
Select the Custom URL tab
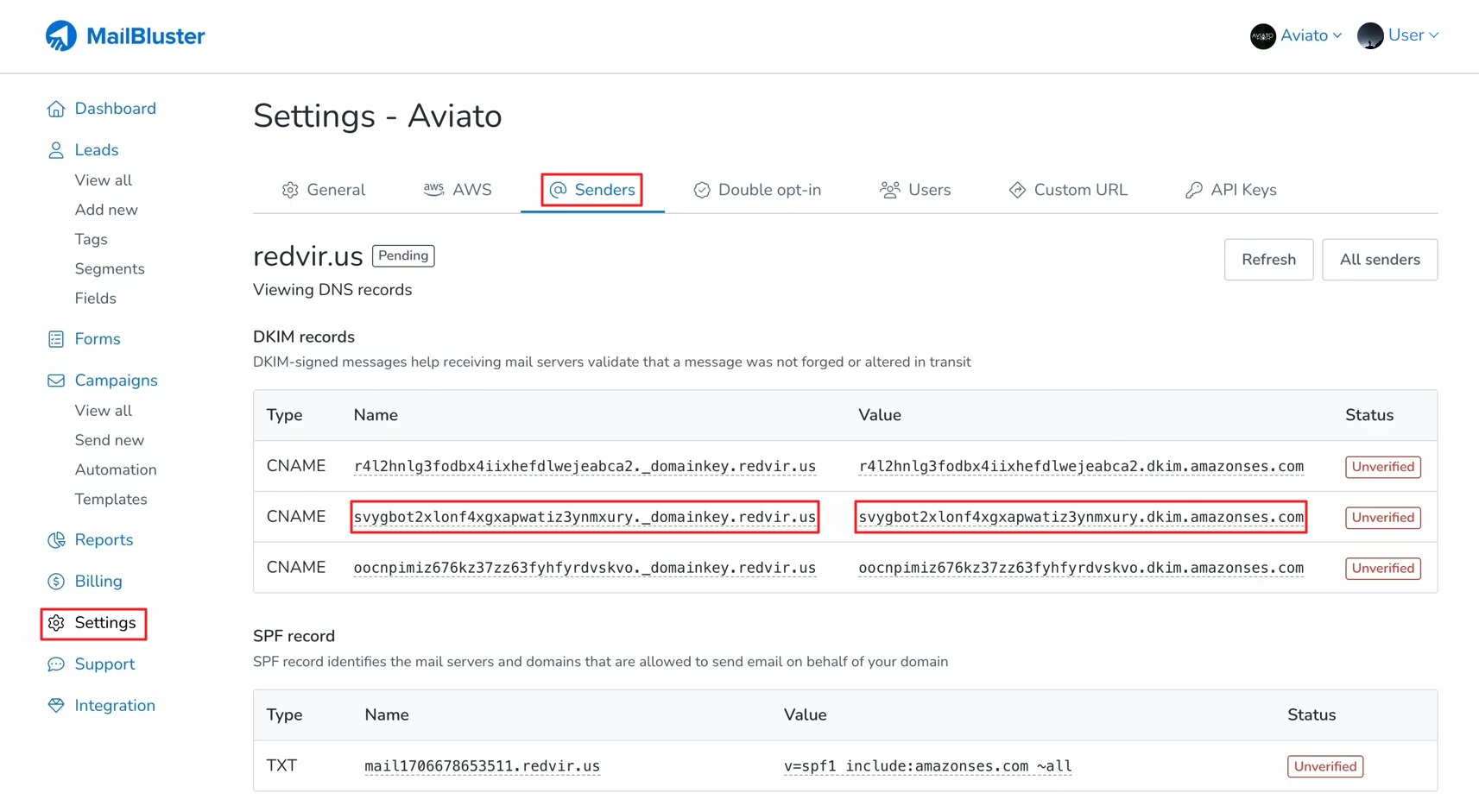[x=1068, y=189]
